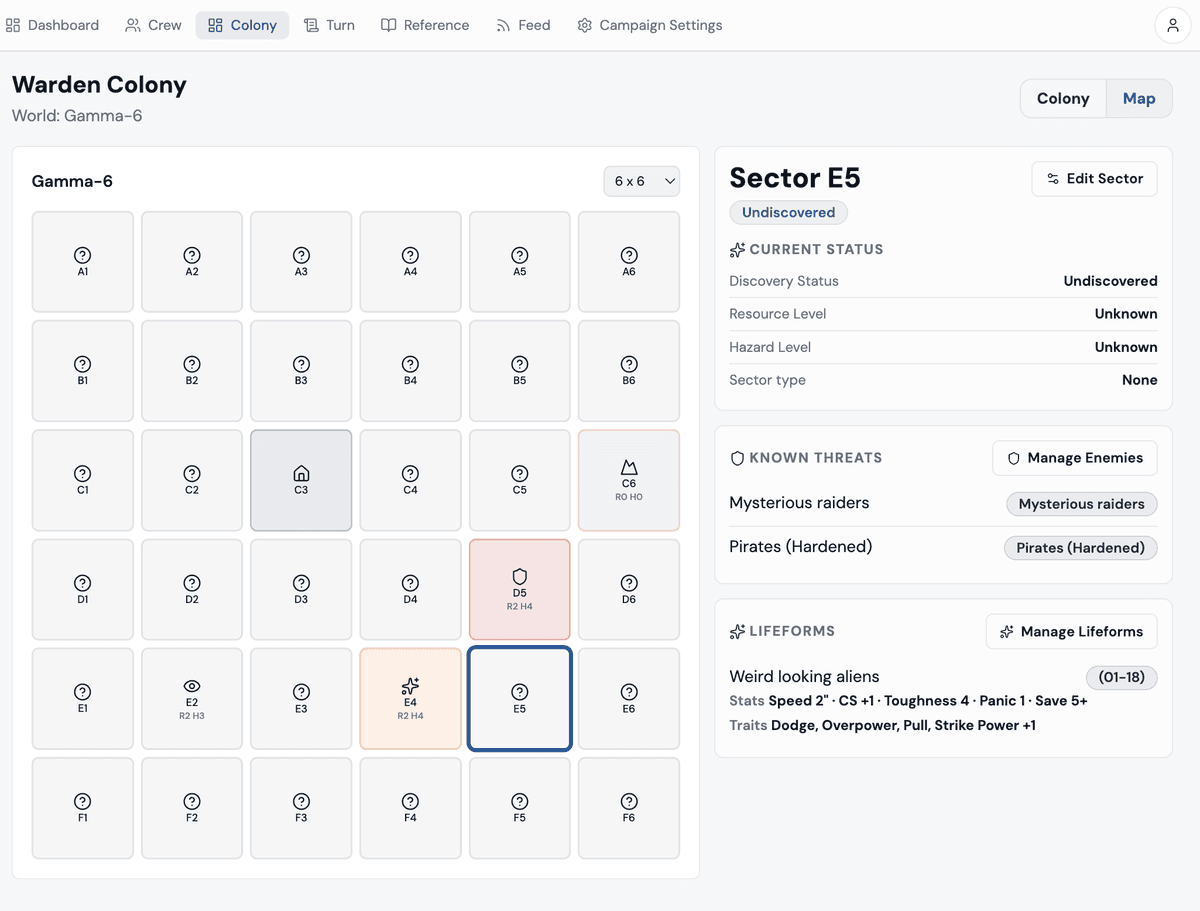Open the Reference tab
The image size is (1200, 911).
(425, 25)
